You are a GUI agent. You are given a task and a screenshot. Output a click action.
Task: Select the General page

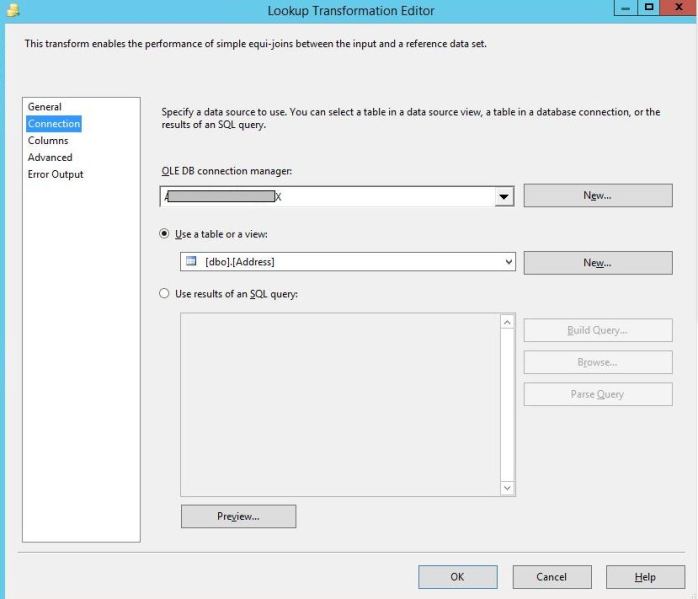coord(45,107)
